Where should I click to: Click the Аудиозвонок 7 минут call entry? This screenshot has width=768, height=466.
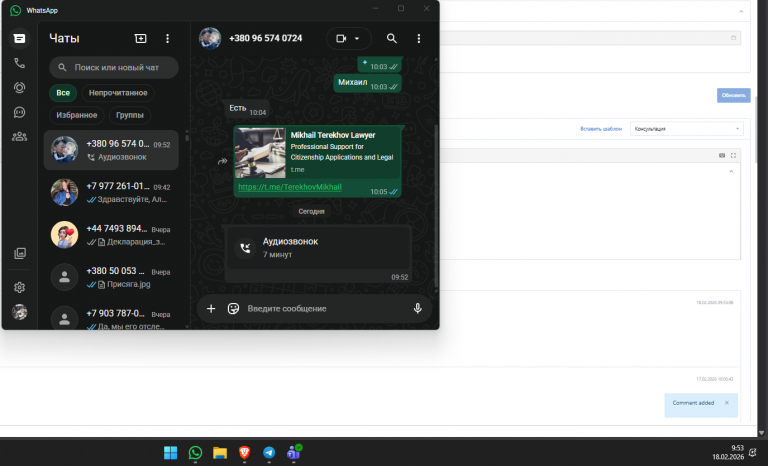point(318,247)
